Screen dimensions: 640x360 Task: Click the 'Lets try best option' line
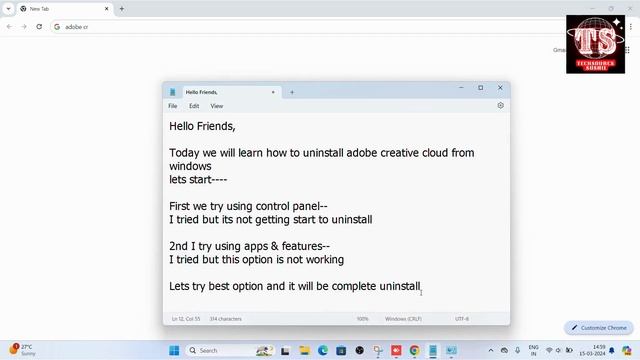[294, 286]
